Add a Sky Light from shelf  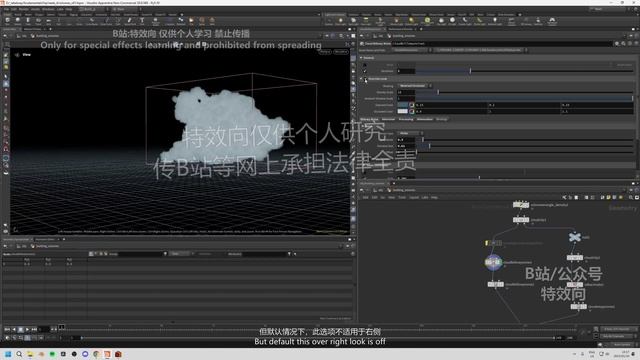click(441, 21)
